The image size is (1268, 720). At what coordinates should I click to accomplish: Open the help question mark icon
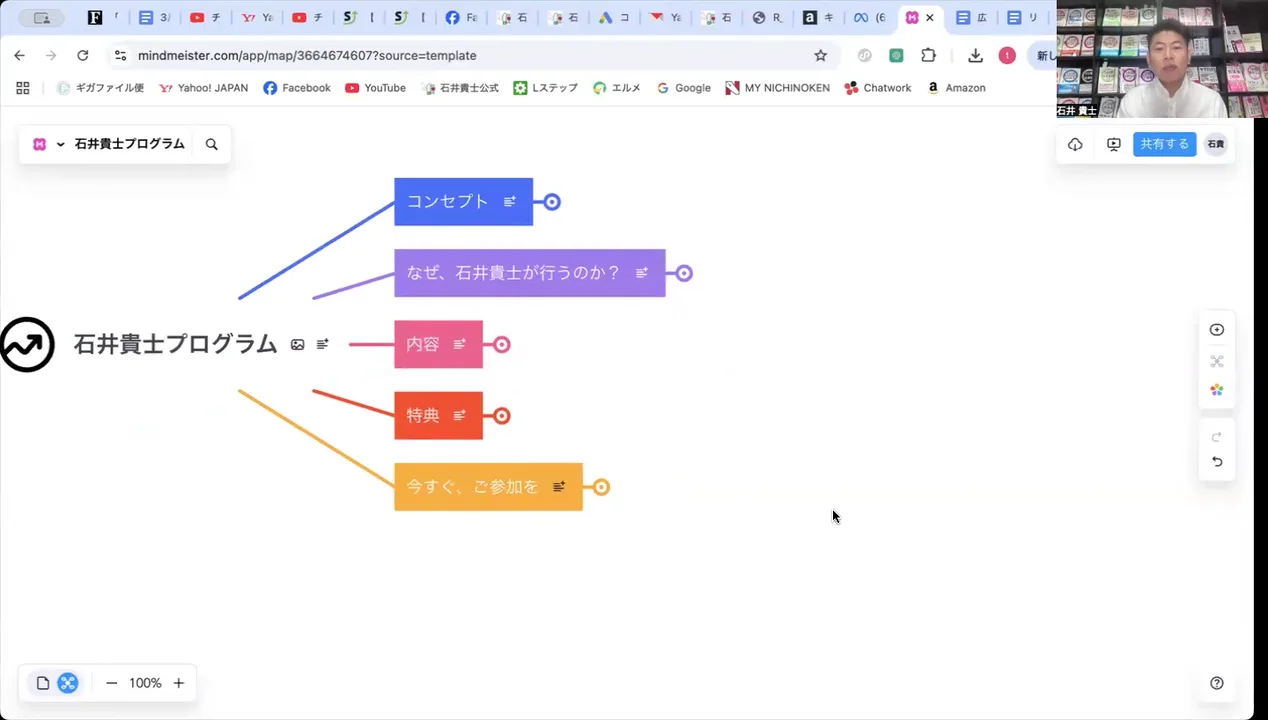[x=1217, y=683]
